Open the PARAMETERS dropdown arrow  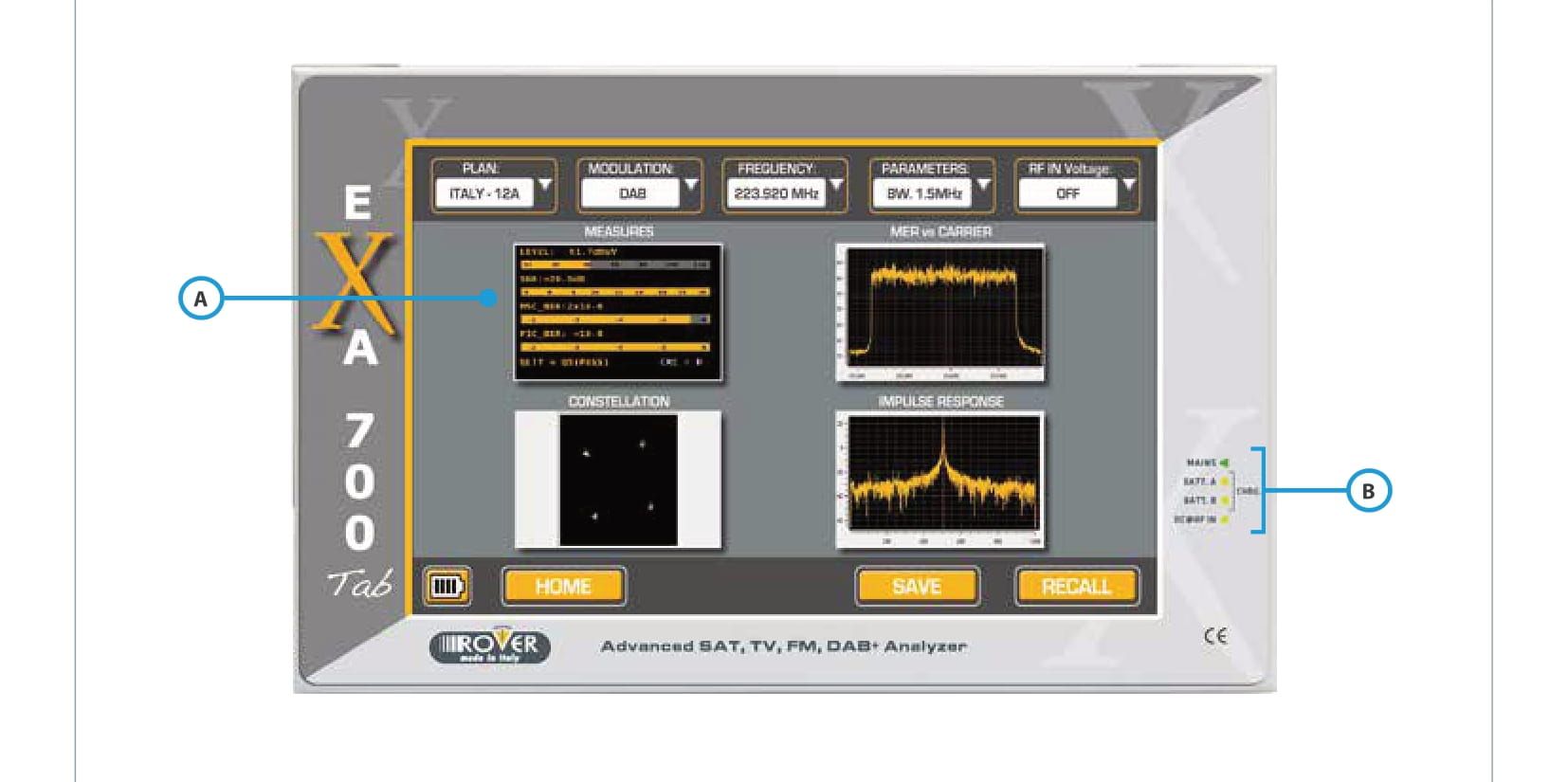(983, 185)
